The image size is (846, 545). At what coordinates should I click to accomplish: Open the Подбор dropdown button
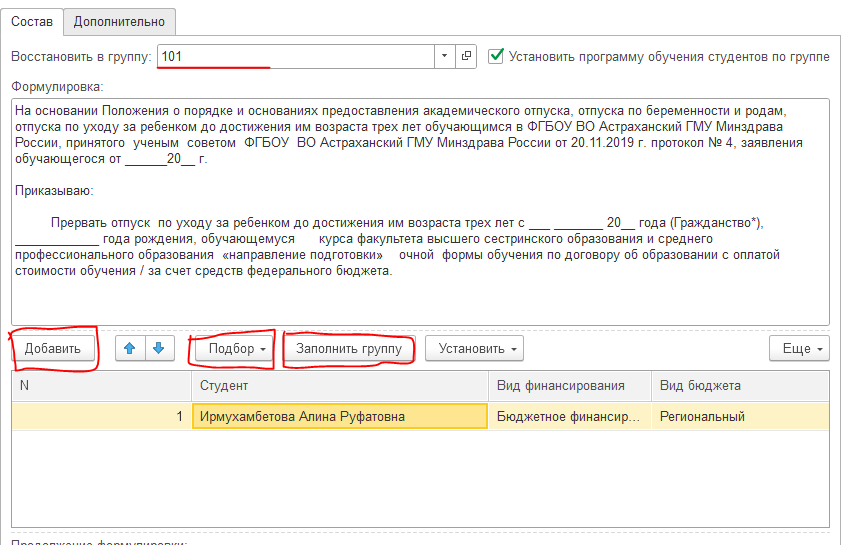(x=234, y=349)
